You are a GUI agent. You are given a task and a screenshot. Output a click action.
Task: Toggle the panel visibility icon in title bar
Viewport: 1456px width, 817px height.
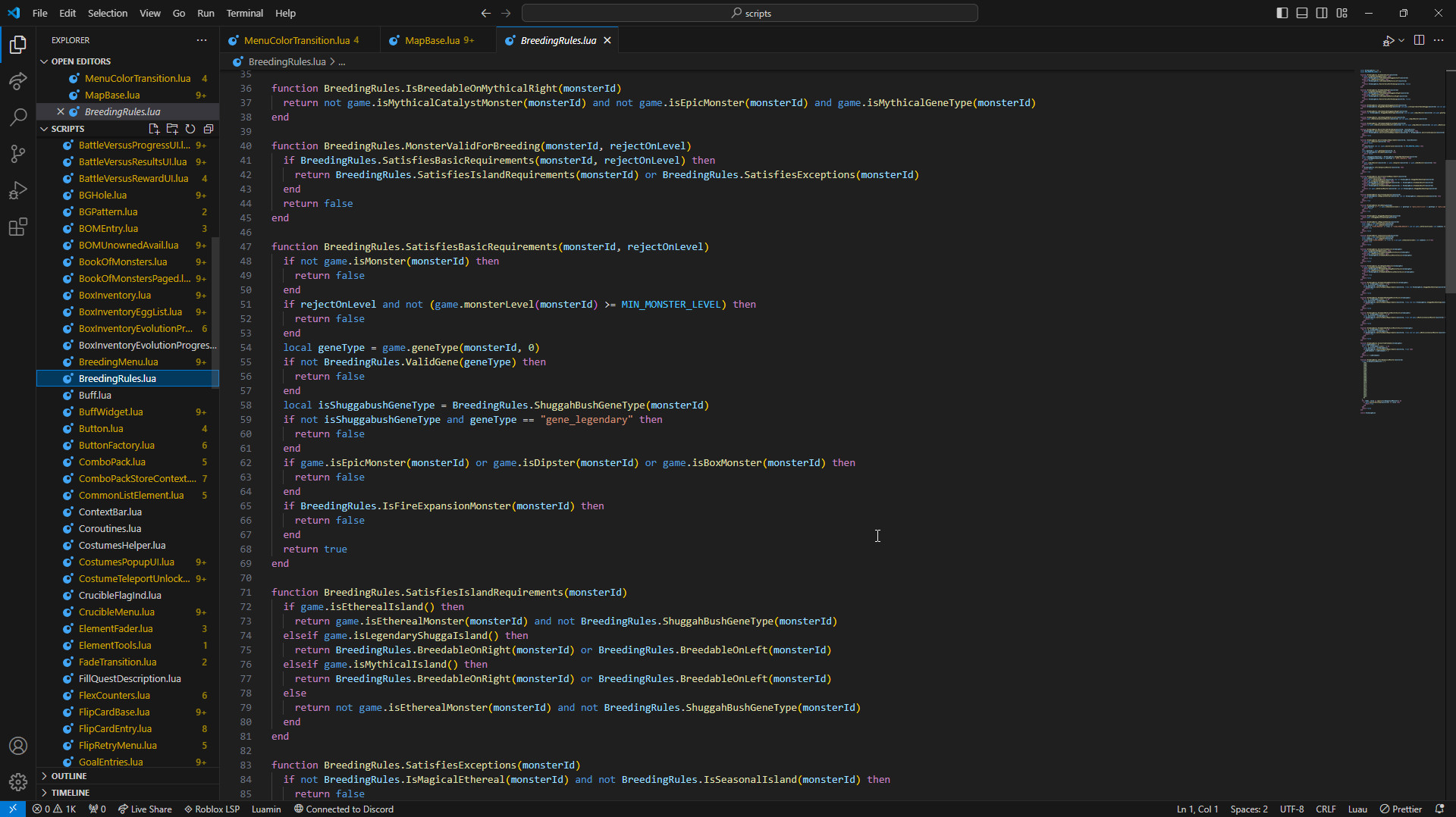pos(1301,13)
